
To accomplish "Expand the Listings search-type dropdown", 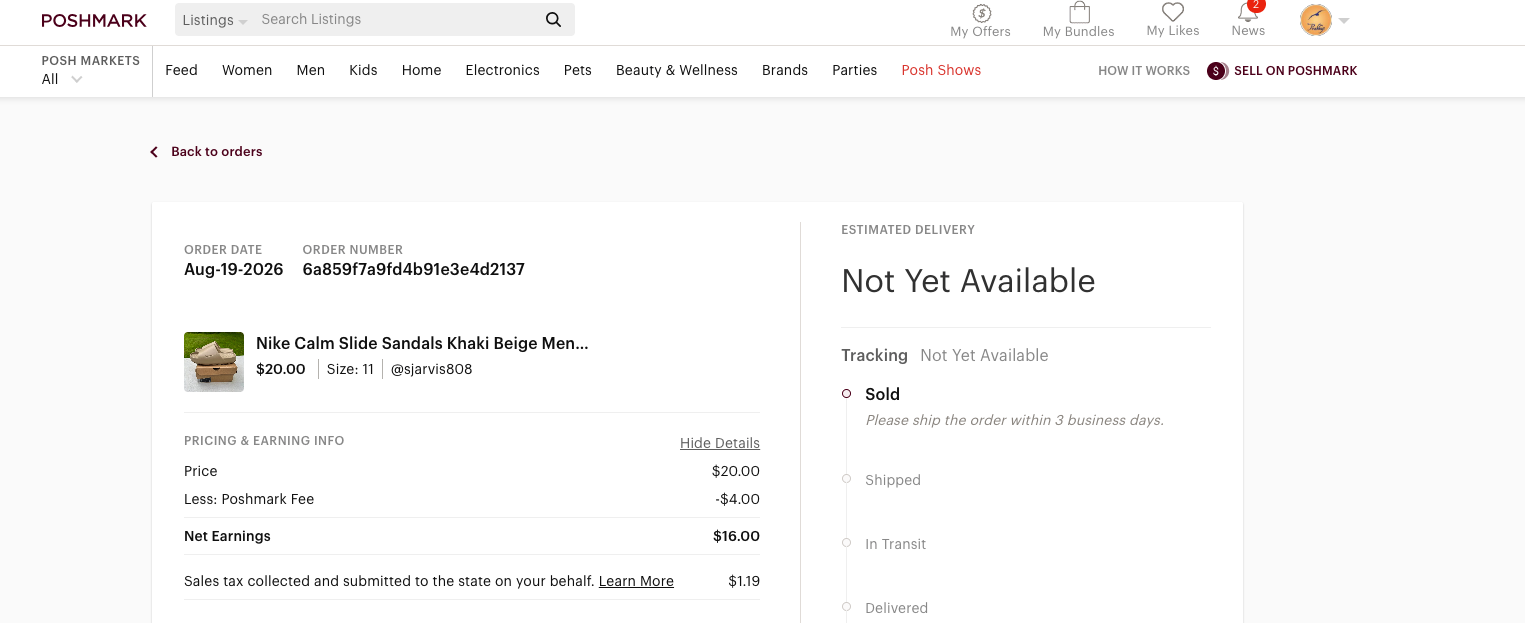I will pyautogui.click(x=214, y=20).
